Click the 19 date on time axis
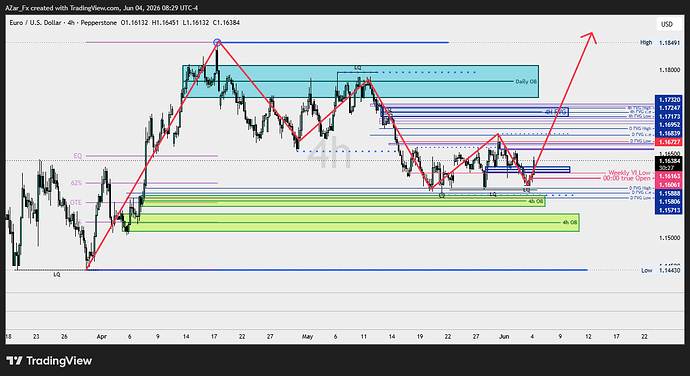 [x=420, y=336]
